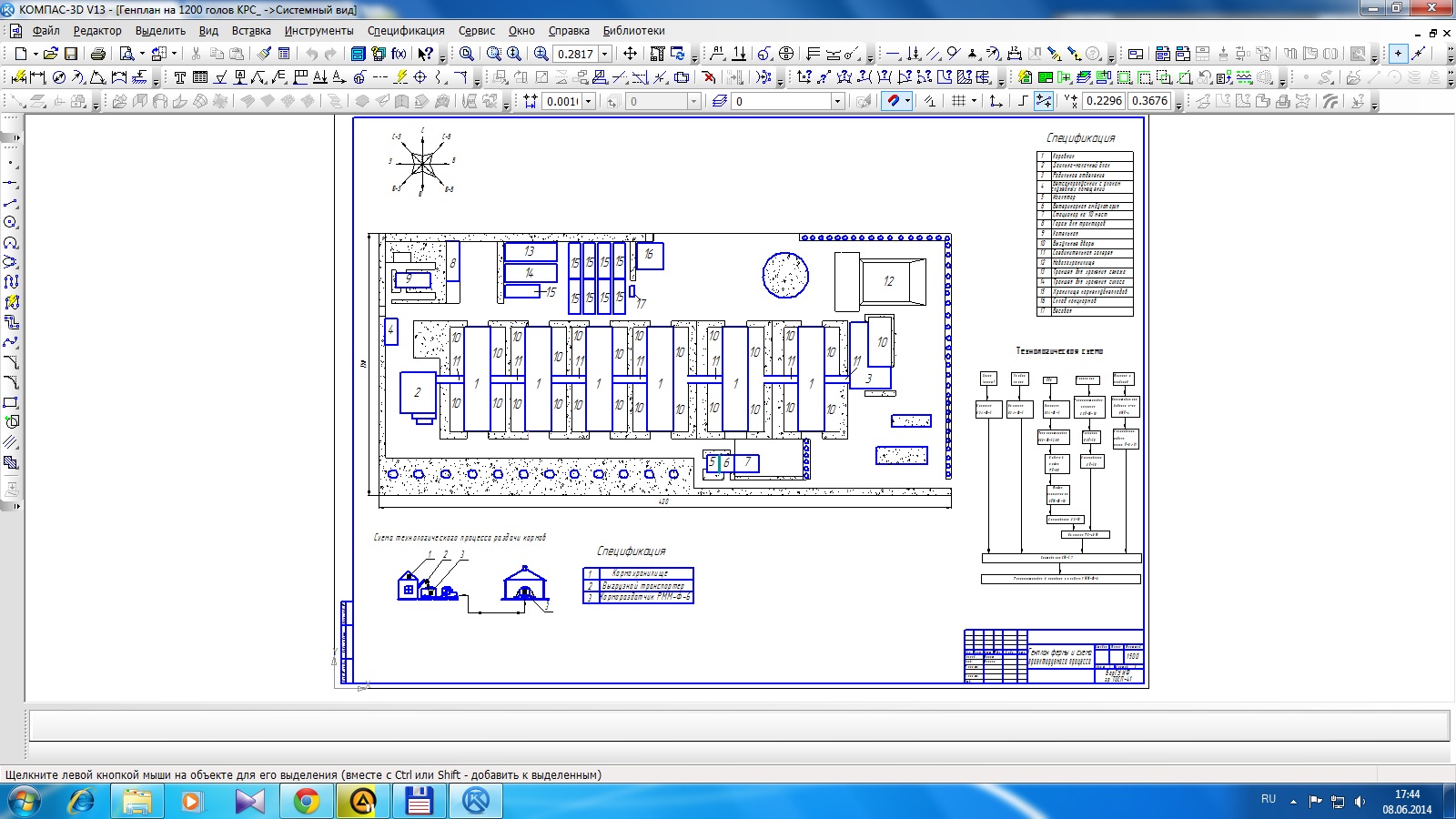The height and width of the screenshot is (819, 1456).
Task: Click the zoom-in magnifier icon
Action: [541, 54]
